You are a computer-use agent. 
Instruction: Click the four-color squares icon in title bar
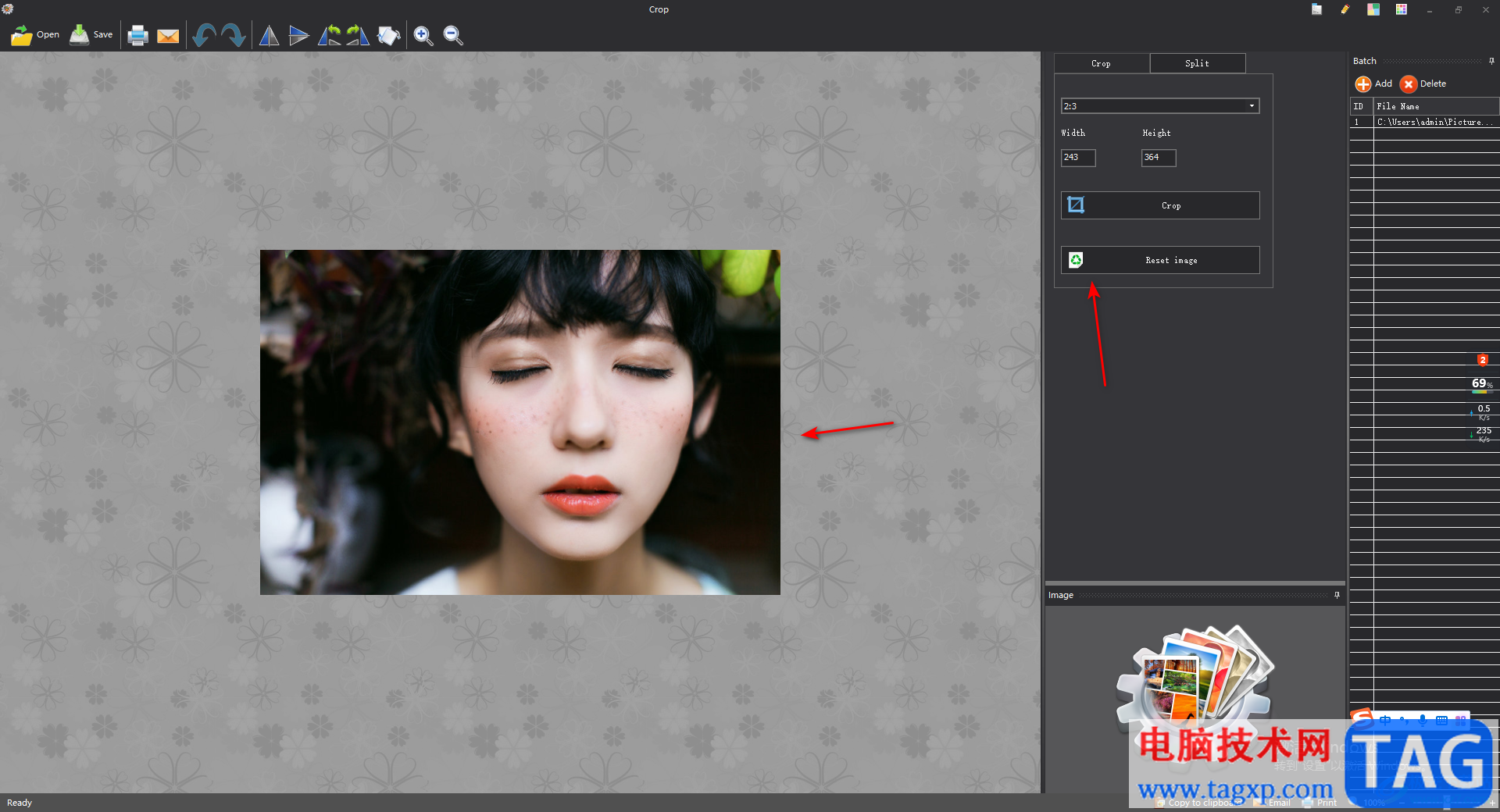[x=1373, y=9]
